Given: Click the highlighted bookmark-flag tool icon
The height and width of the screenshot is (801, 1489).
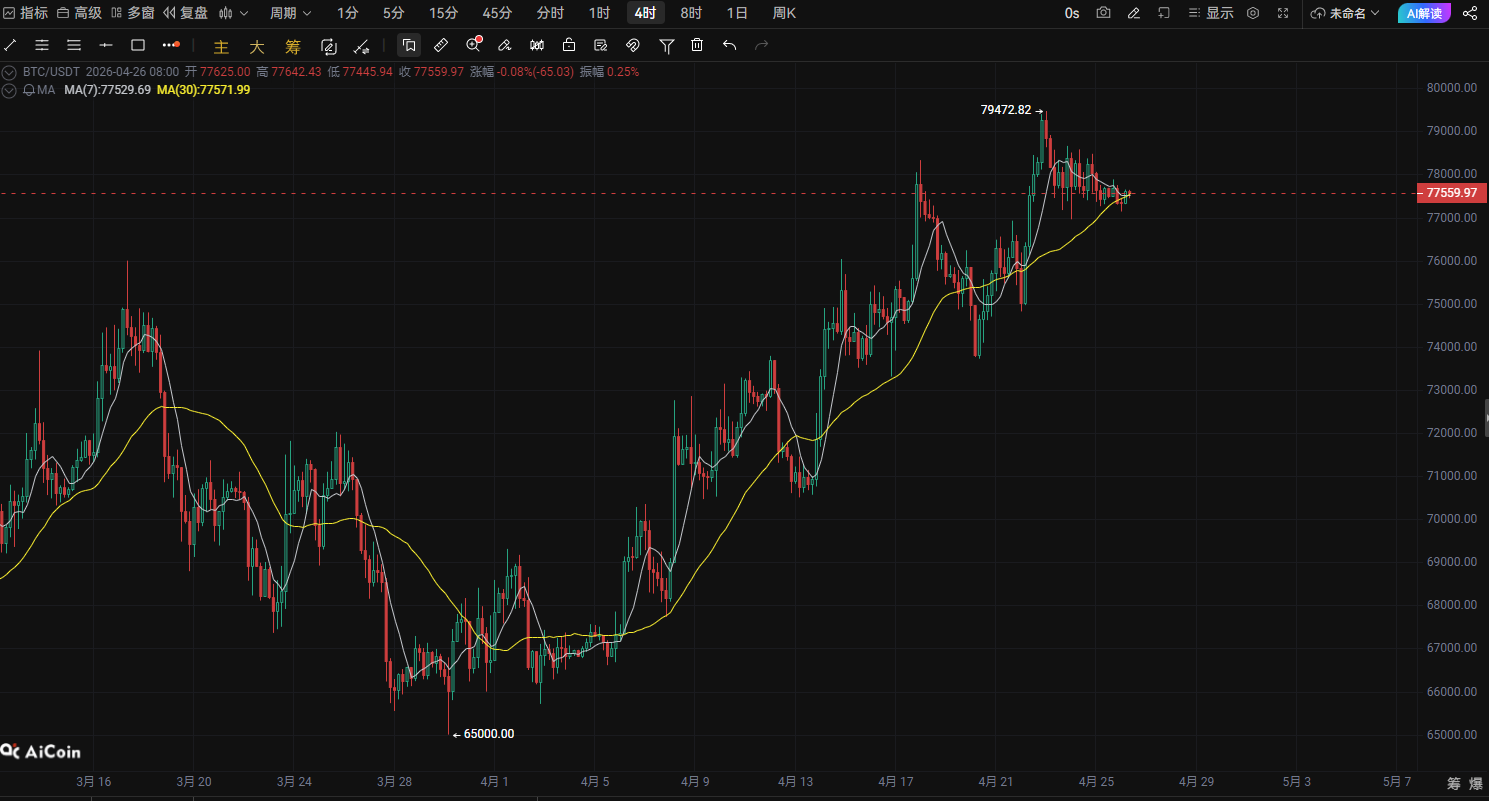Looking at the screenshot, I should 408,45.
